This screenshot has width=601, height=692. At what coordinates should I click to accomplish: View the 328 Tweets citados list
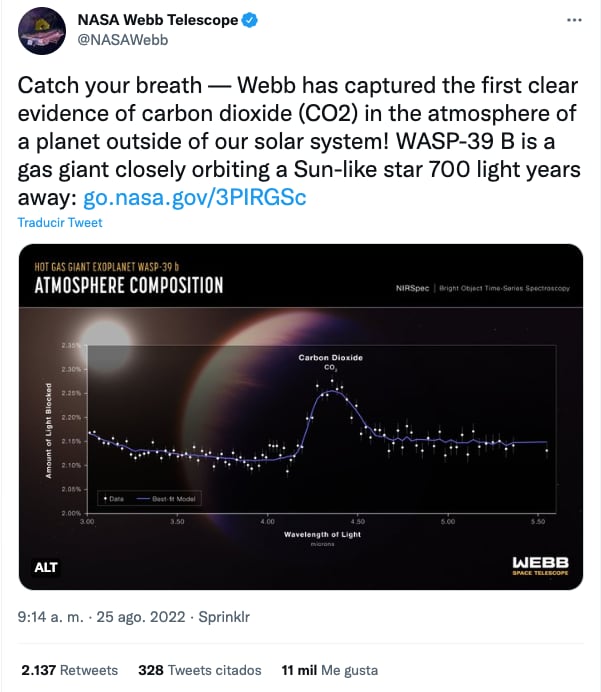pyautogui.click(x=199, y=670)
